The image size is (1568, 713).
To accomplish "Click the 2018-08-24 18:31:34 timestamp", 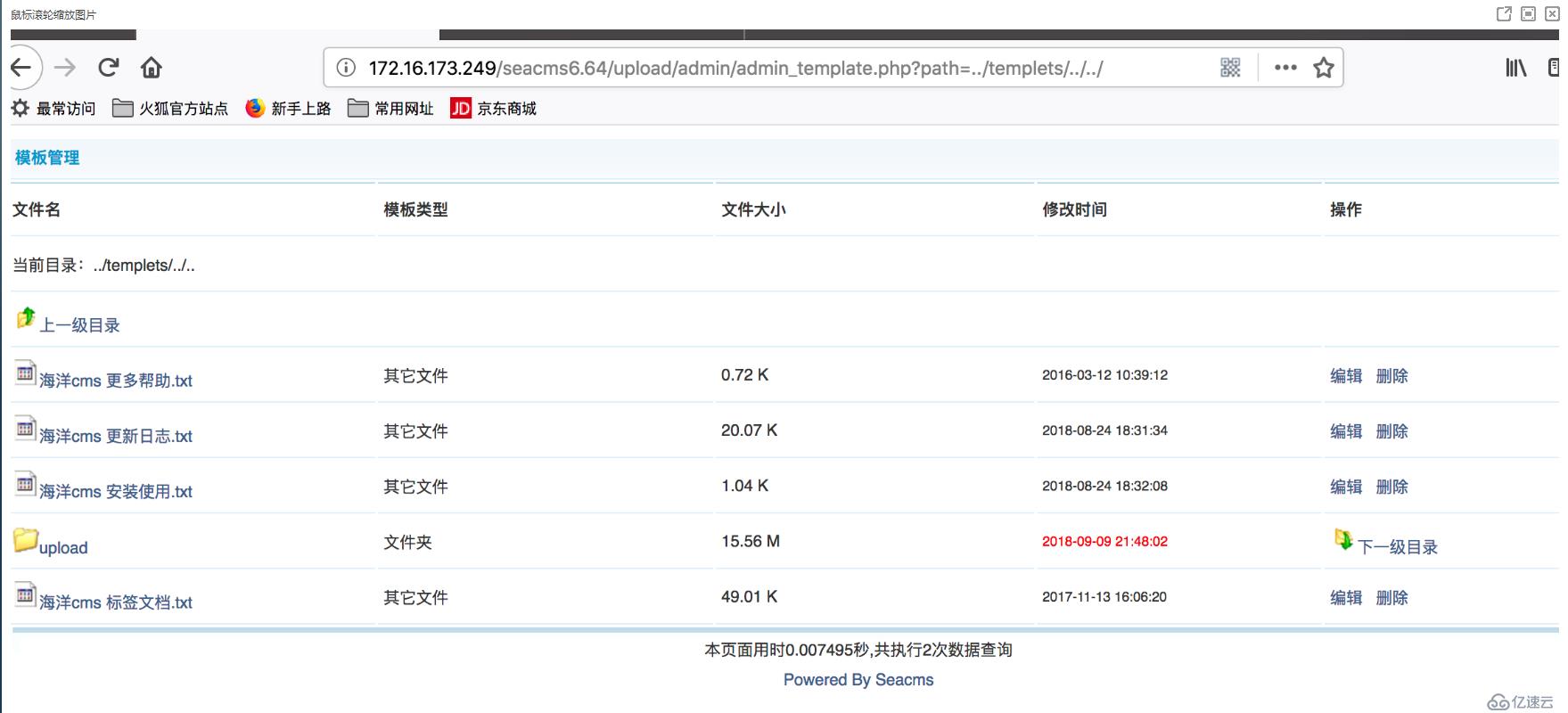I will tap(1104, 430).
